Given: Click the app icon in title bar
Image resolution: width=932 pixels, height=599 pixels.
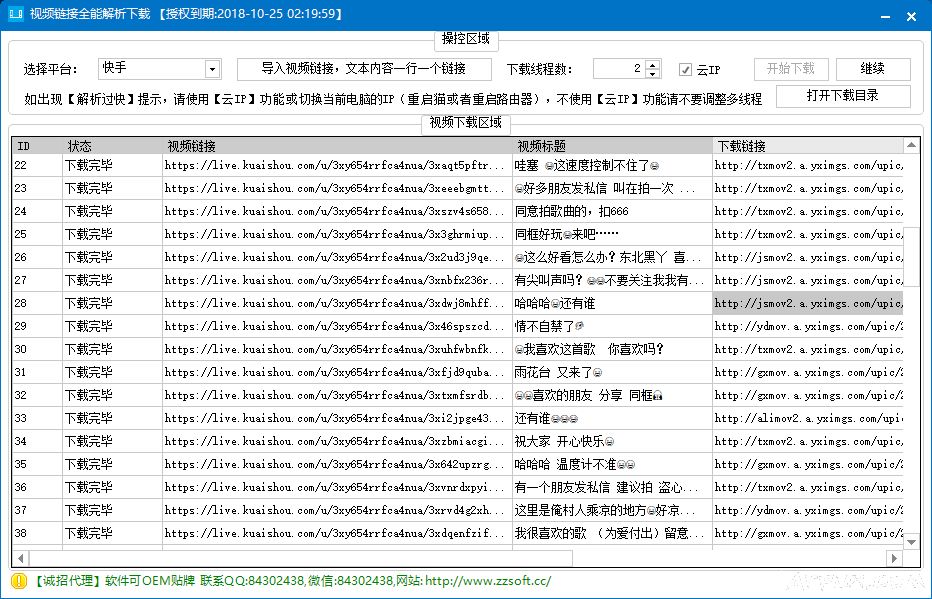Looking at the screenshot, I should pyautogui.click(x=15, y=13).
